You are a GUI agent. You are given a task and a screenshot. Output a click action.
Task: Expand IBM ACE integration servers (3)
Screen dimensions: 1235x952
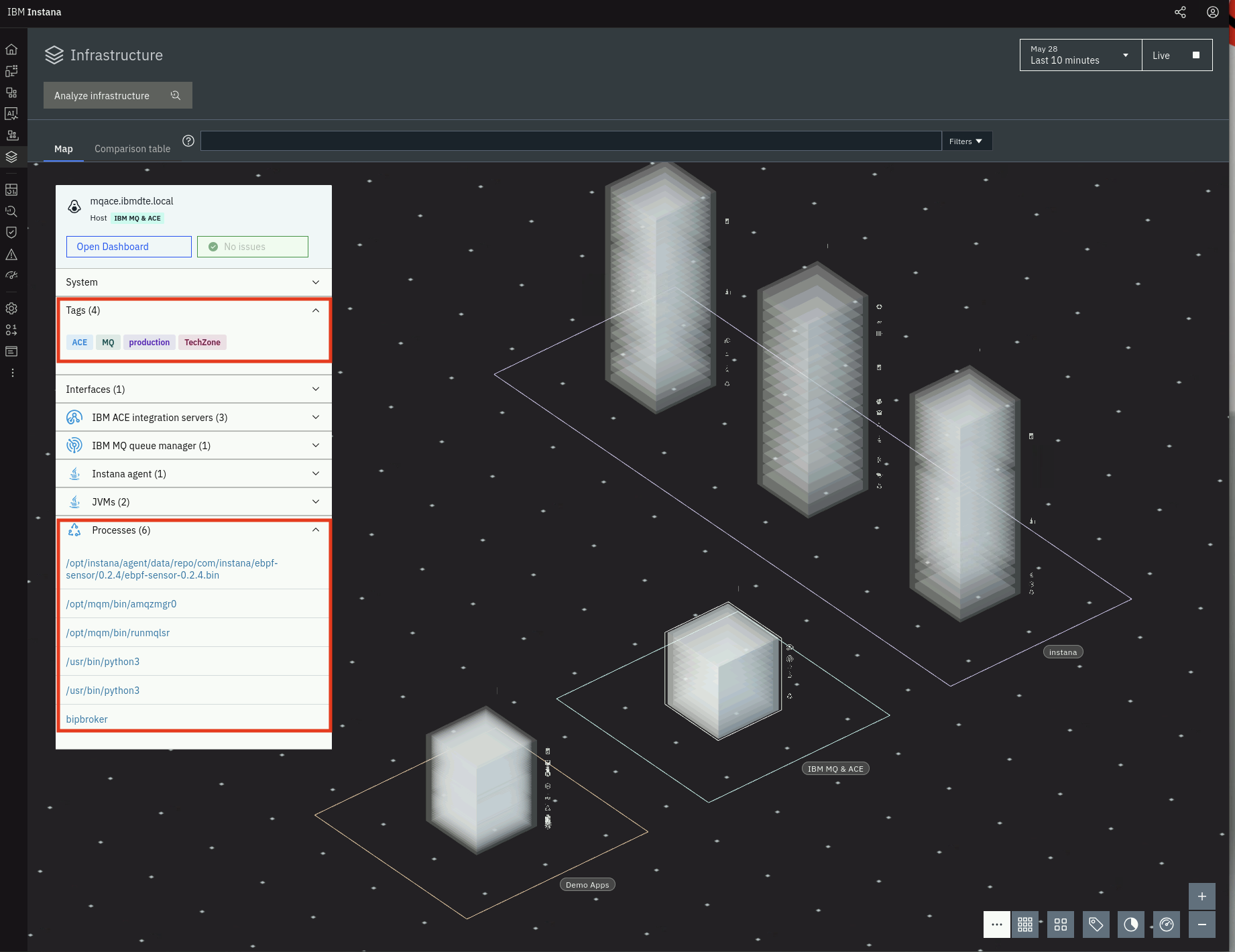click(194, 417)
